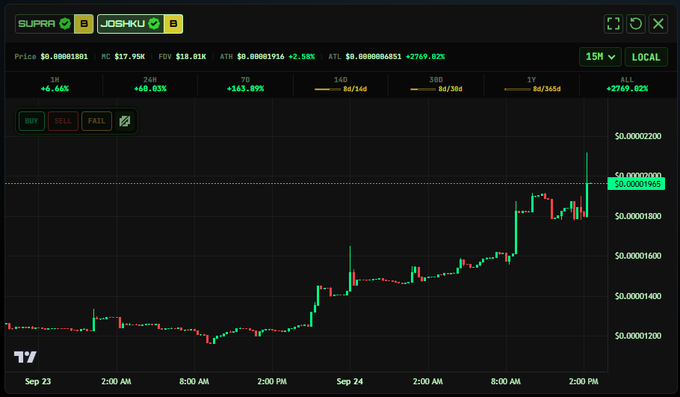
Task: Select the SUPRA token tab
Action: coord(54,24)
